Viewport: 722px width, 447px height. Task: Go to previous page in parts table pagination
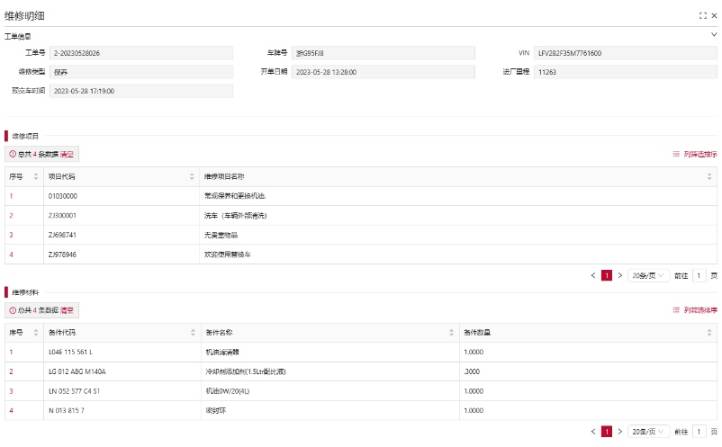point(593,431)
